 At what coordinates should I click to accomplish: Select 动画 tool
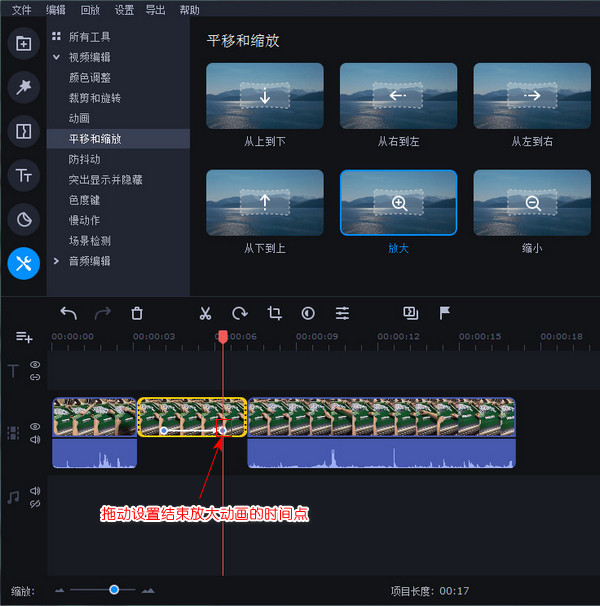[x=79, y=118]
